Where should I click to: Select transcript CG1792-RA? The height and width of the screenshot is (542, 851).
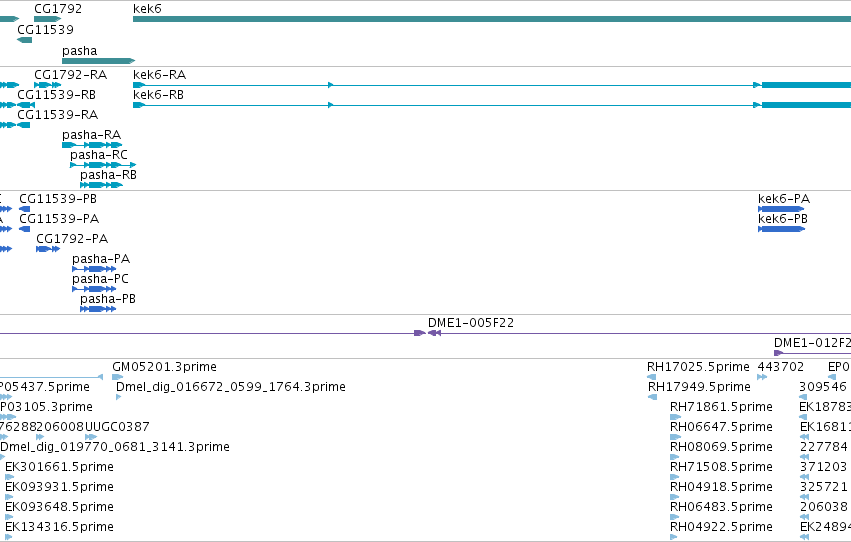coord(48,85)
